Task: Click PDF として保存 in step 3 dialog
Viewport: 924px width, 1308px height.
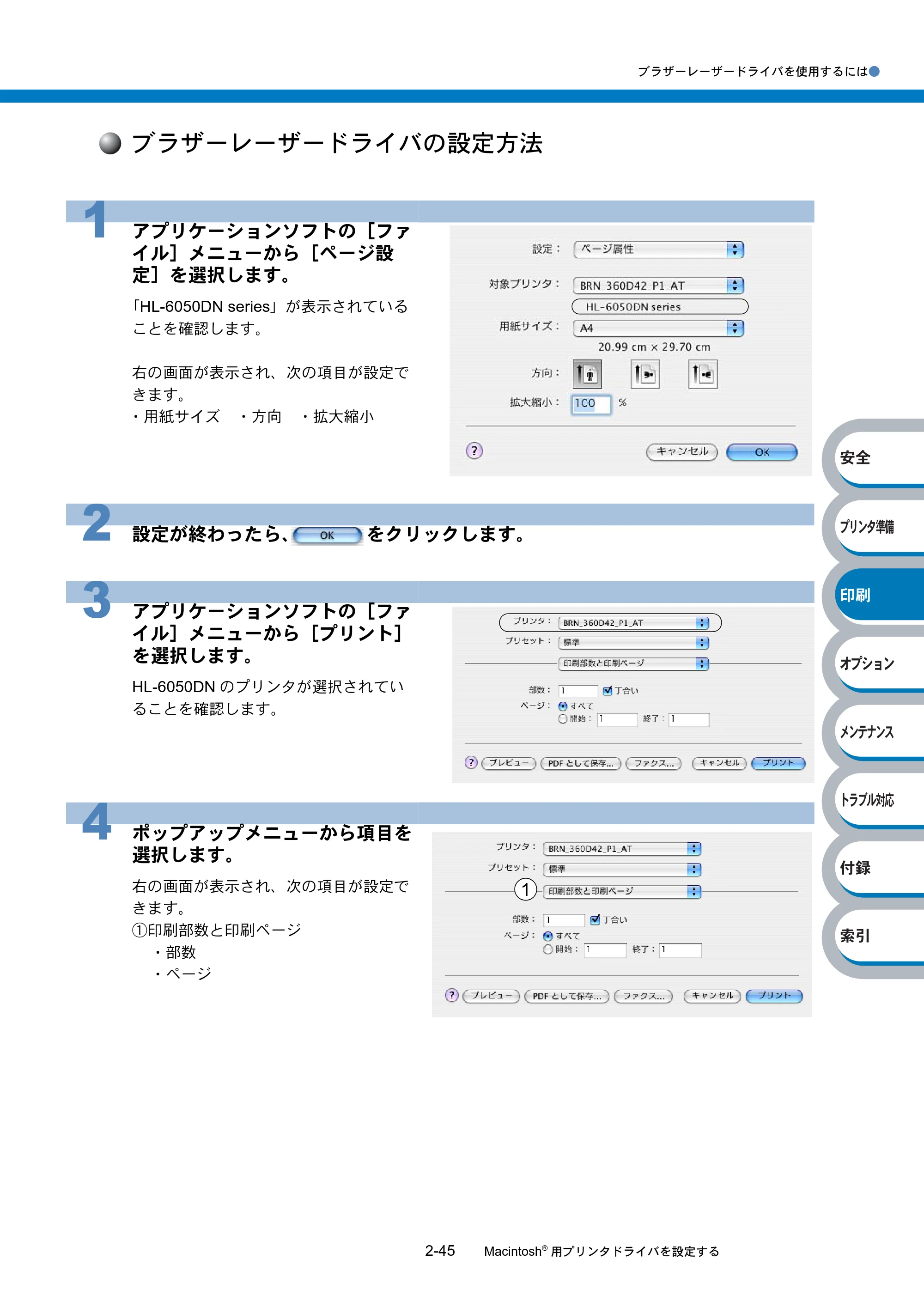Action: pyautogui.click(x=580, y=763)
